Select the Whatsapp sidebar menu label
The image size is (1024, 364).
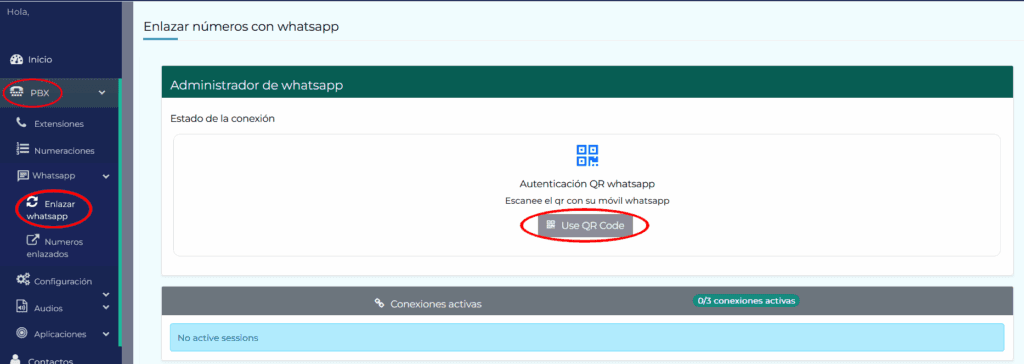pyautogui.click(x=54, y=176)
